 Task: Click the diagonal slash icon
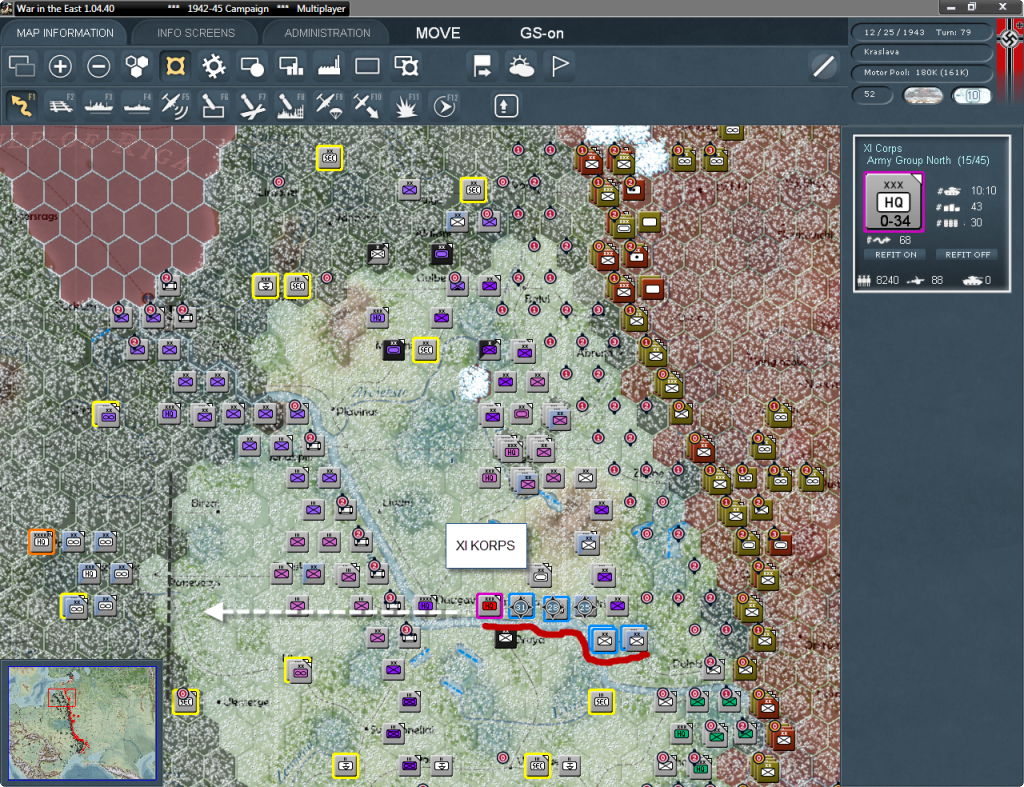pyautogui.click(x=824, y=66)
